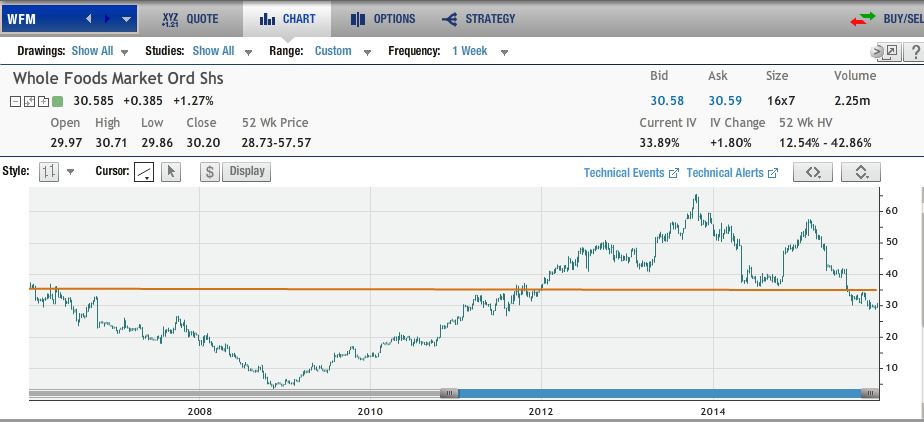Collapse quote panel with minus box

17,101
